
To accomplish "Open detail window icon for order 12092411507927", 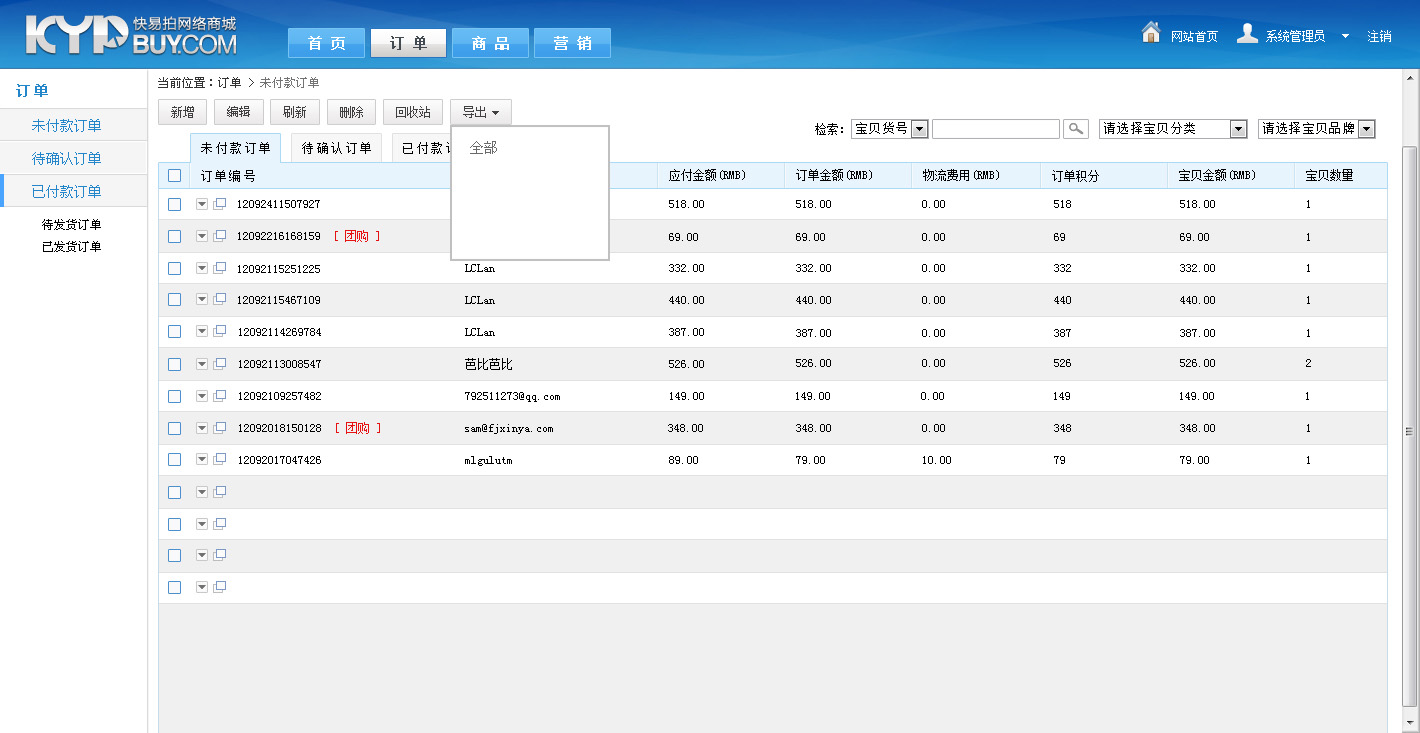I will pyautogui.click(x=220, y=204).
